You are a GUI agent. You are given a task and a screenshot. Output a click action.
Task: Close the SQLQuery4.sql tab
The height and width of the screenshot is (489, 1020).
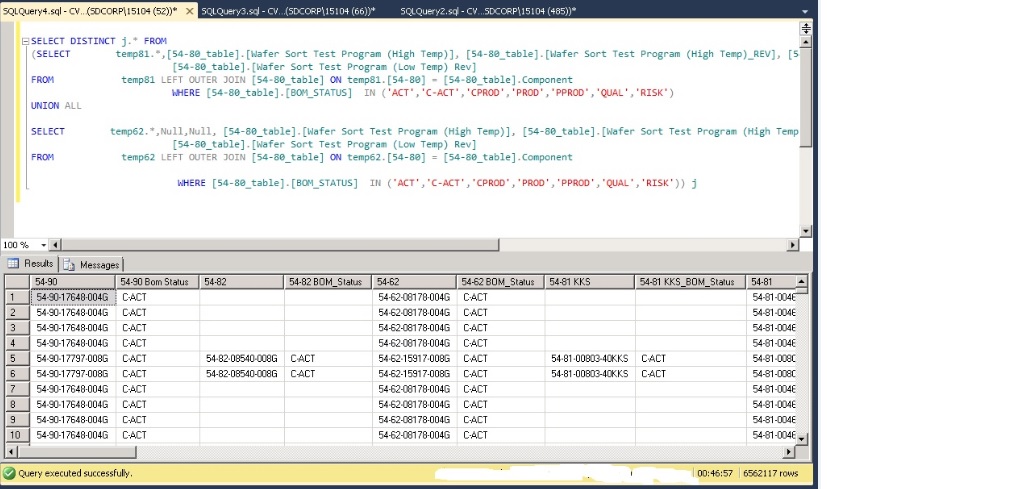(x=189, y=11)
